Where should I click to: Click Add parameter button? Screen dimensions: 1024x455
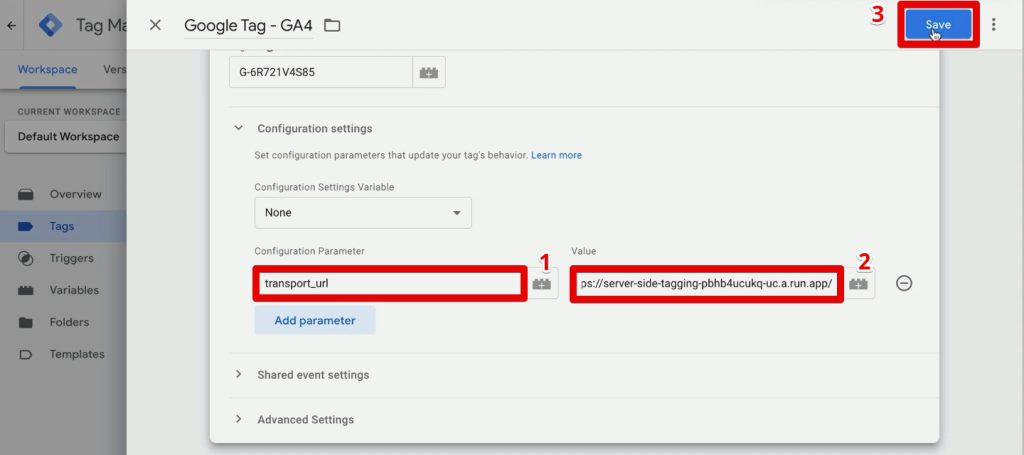(x=315, y=321)
